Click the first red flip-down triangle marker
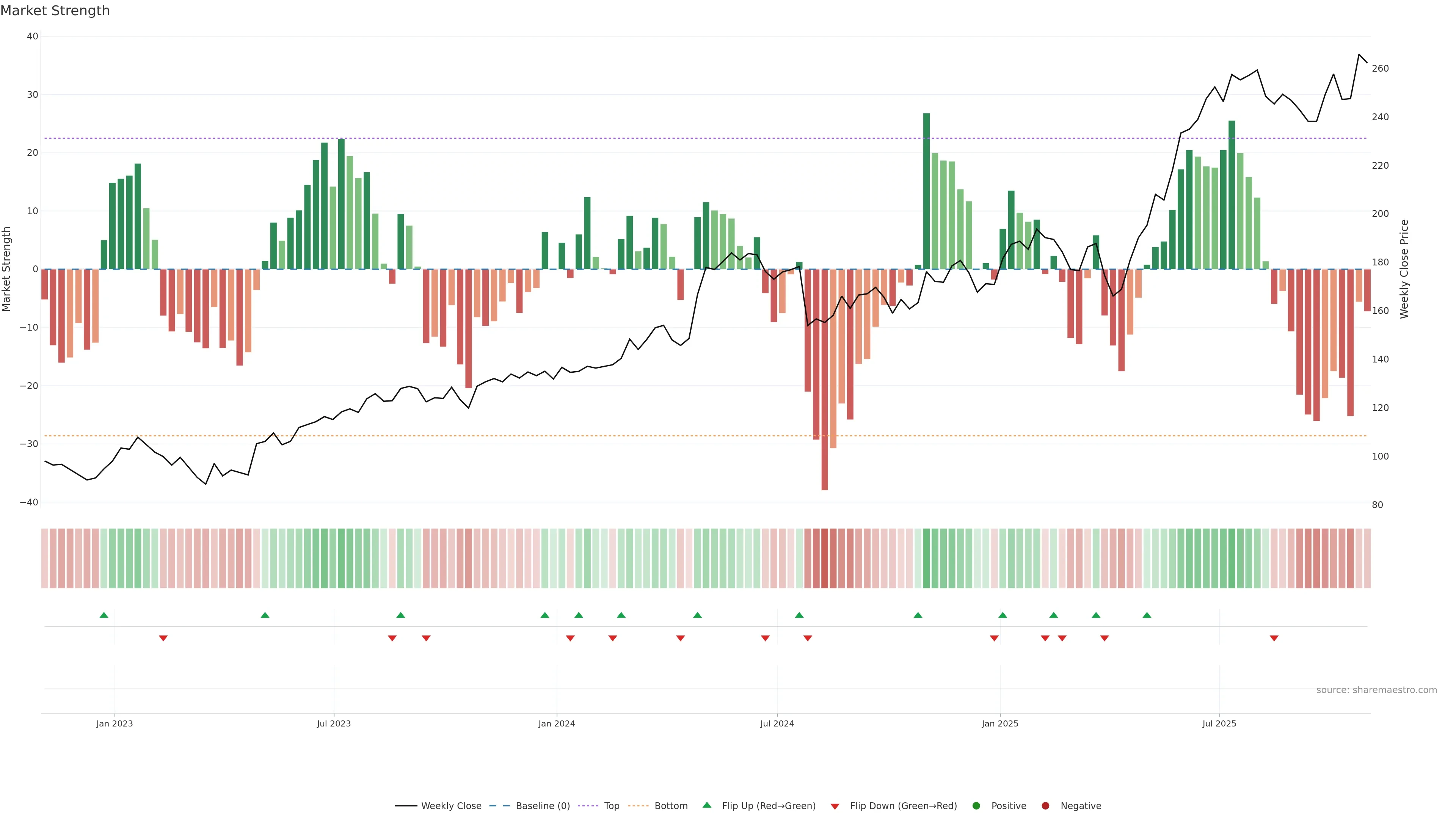The width and height of the screenshot is (1456, 819). pyautogui.click(x=163, y=638)
